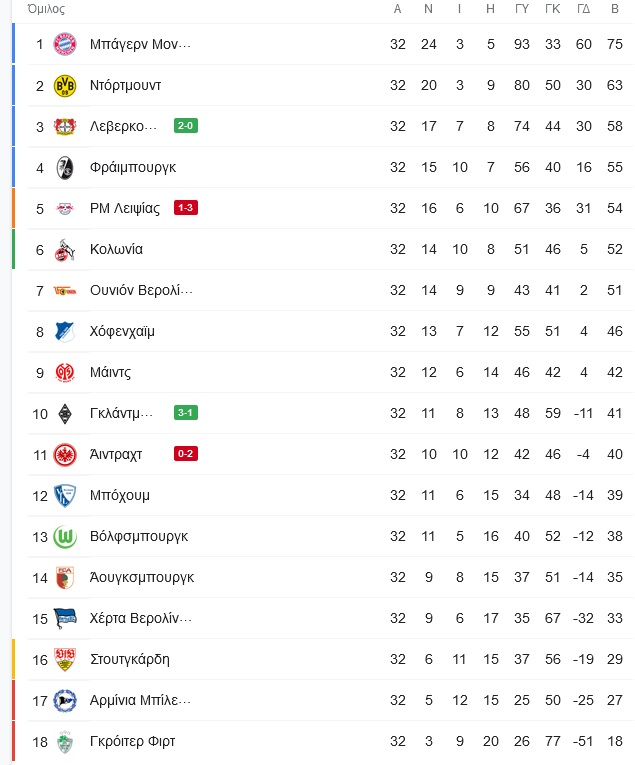This screenshot has height=765, width=635.
Task: Click the Freiburg club badge
Action: (64, 167)
